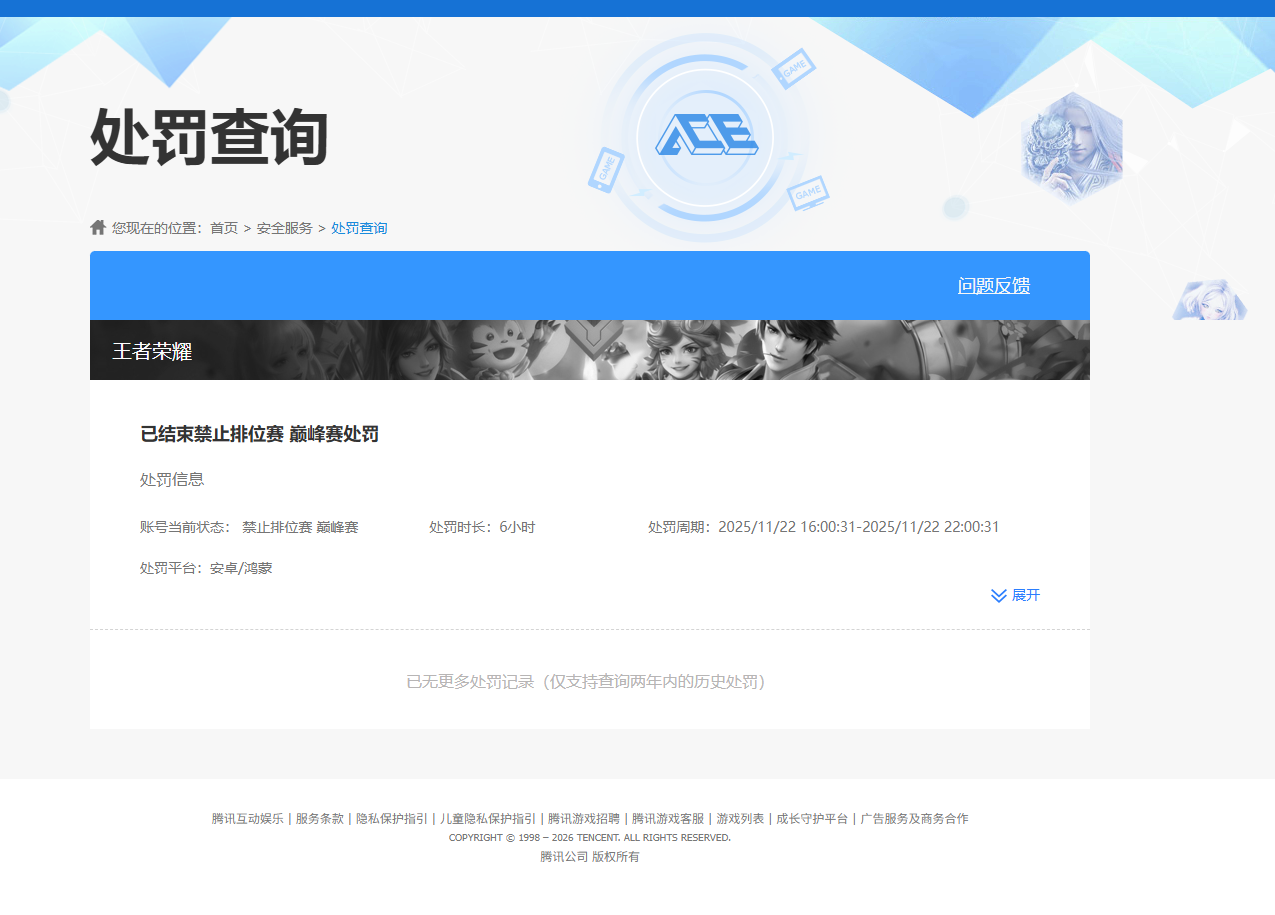Viewport: 1275px width, 915px height.
Task: Open 安全服务 in the breadcrumb
Action: pyautogui.click(x=284, y=228)
